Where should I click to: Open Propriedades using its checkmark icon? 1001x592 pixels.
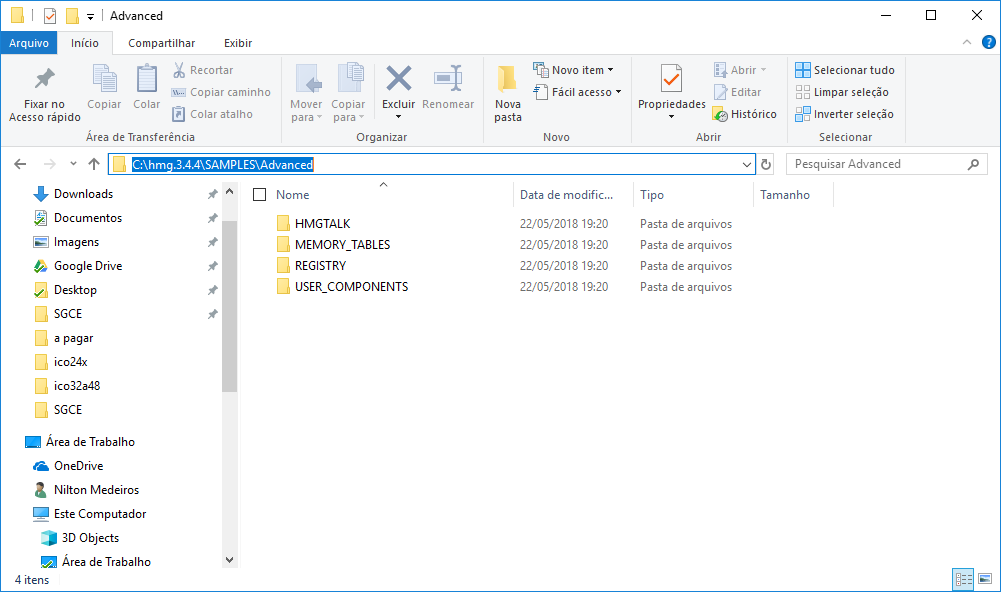point(671,79)
